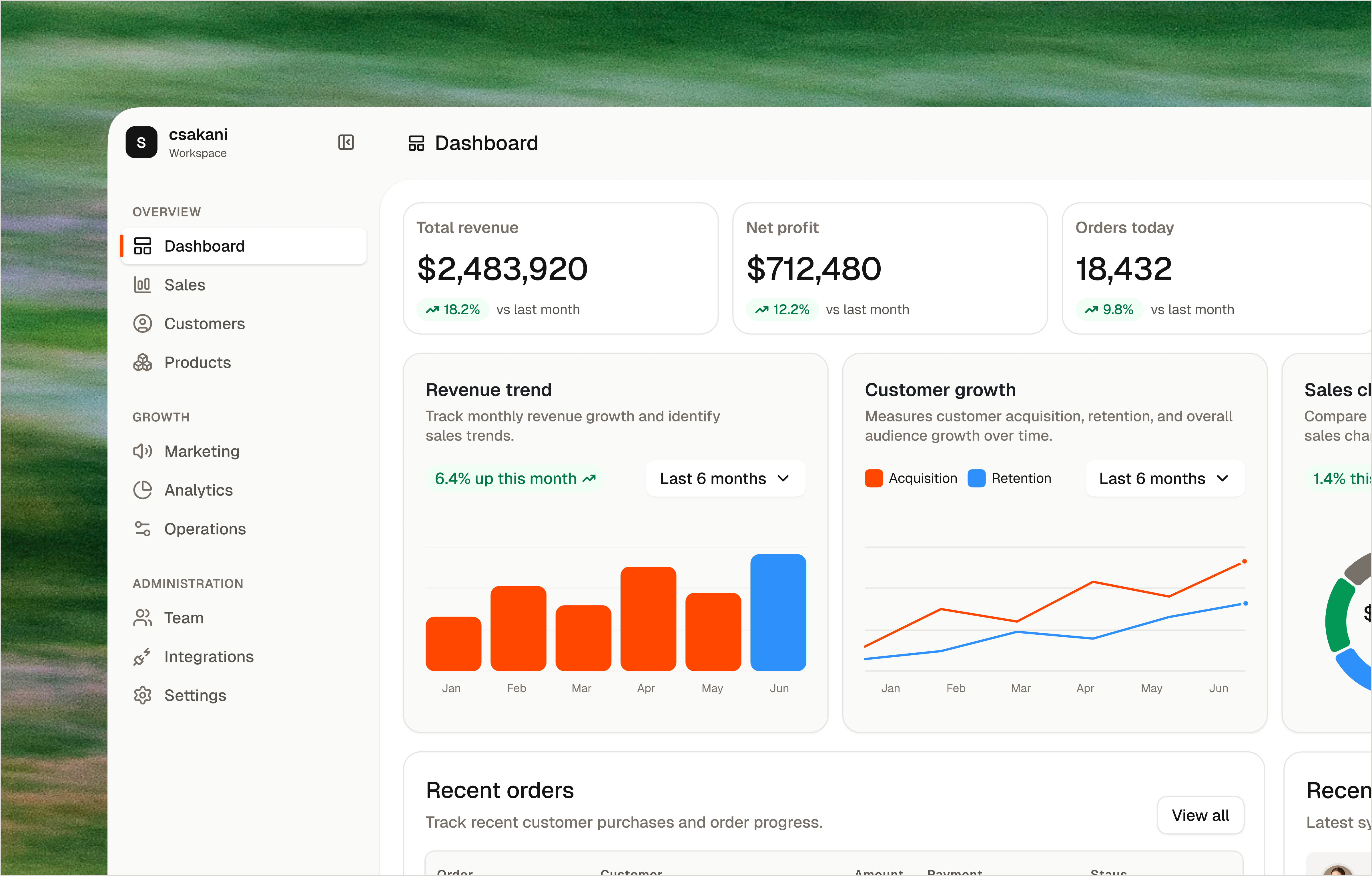Viewport: 1372px width, 876px height.
Task: Click the Analytics pie chart icon
Action: 142,490
